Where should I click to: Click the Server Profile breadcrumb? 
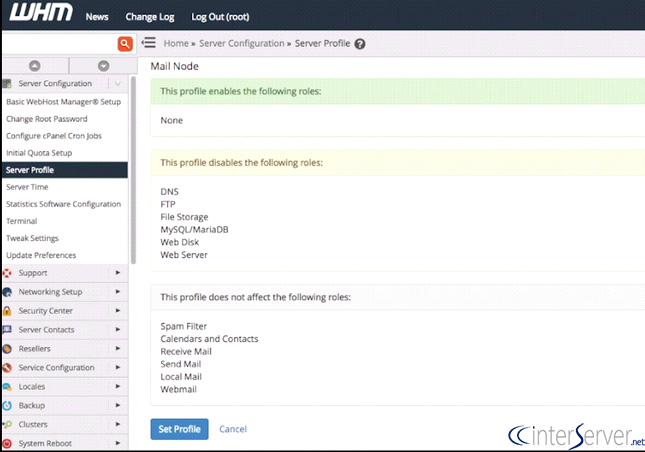point(322,43)
